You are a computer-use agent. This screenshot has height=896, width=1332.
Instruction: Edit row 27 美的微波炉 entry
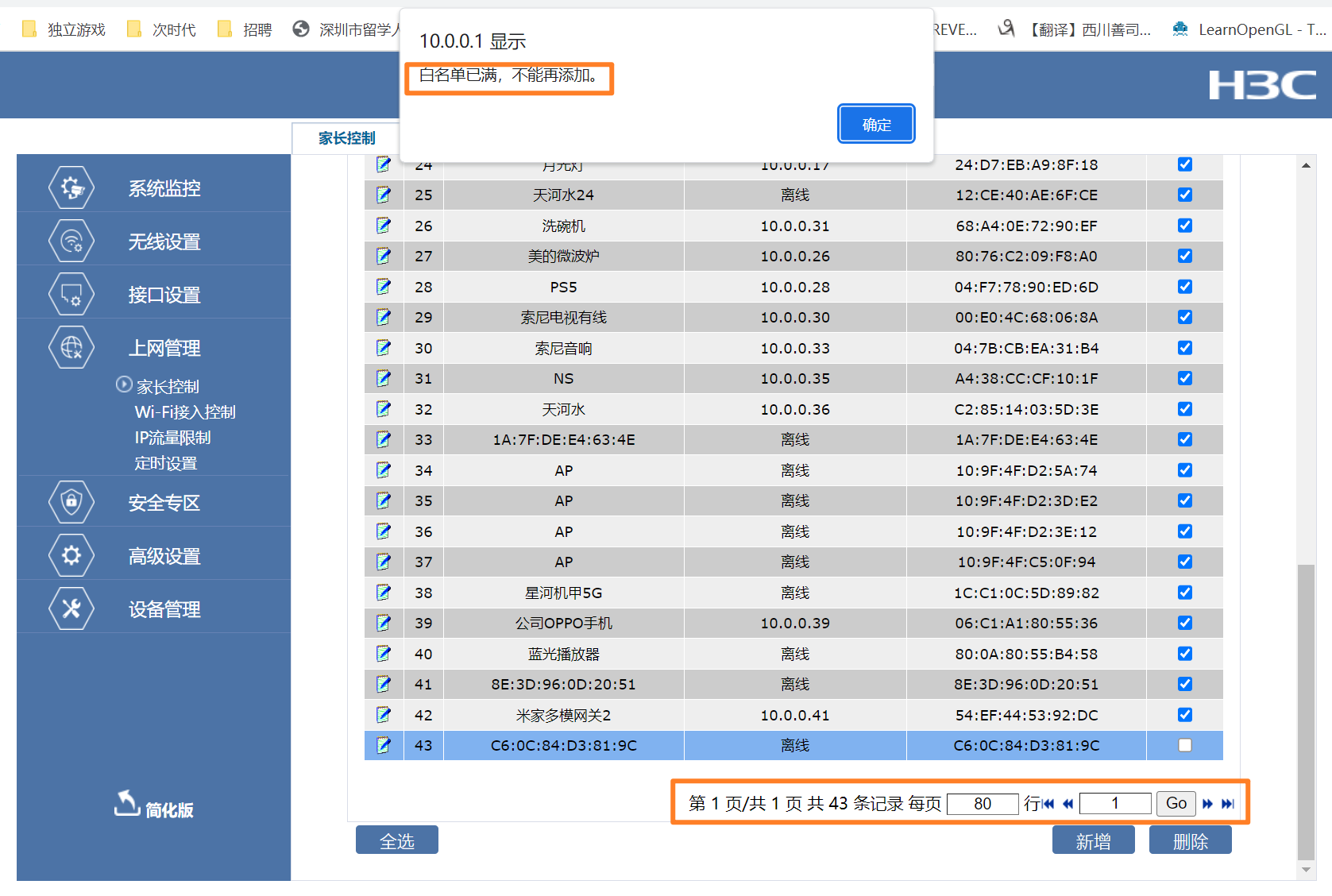384,256
